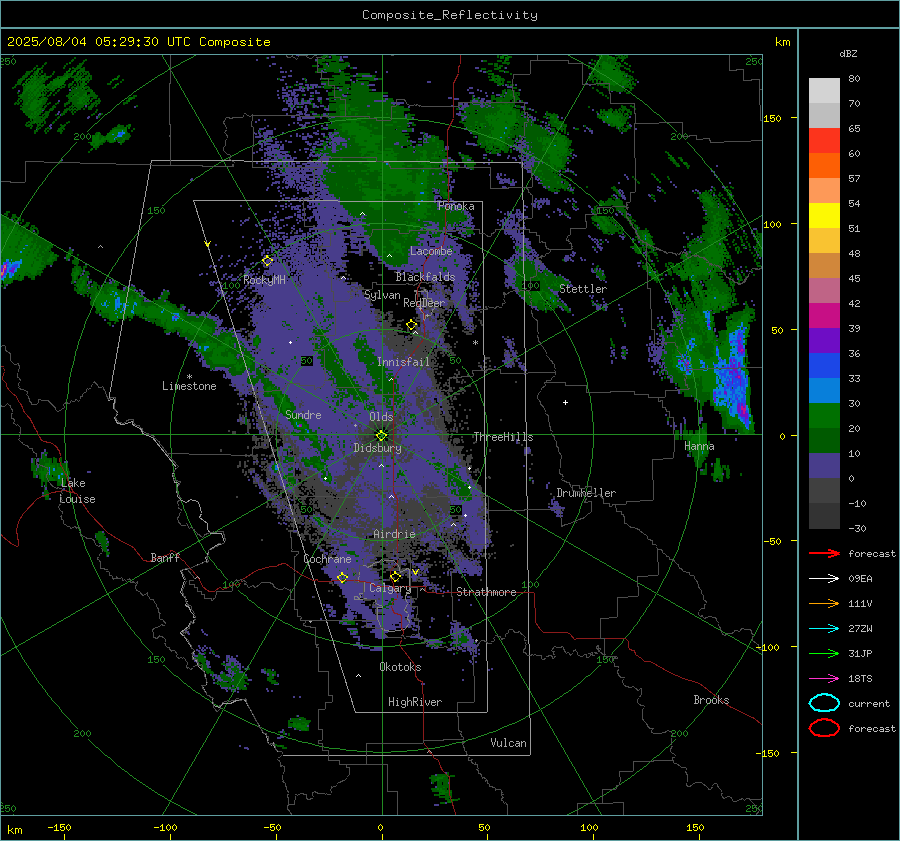
Task: Click the red forecast ellipse legend icon
Action: click(824, 728)
